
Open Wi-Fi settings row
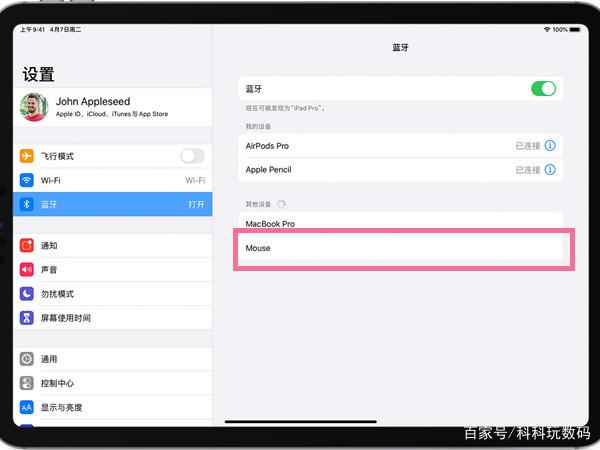pos(112,180)
